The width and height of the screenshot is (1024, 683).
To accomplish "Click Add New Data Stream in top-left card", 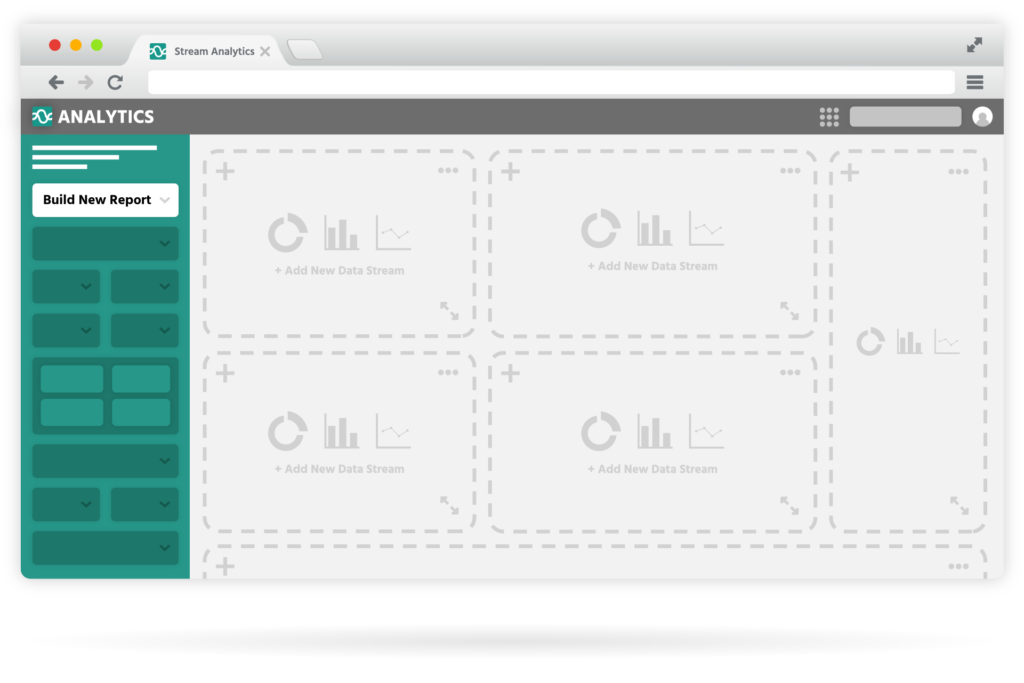I will 339,270.
